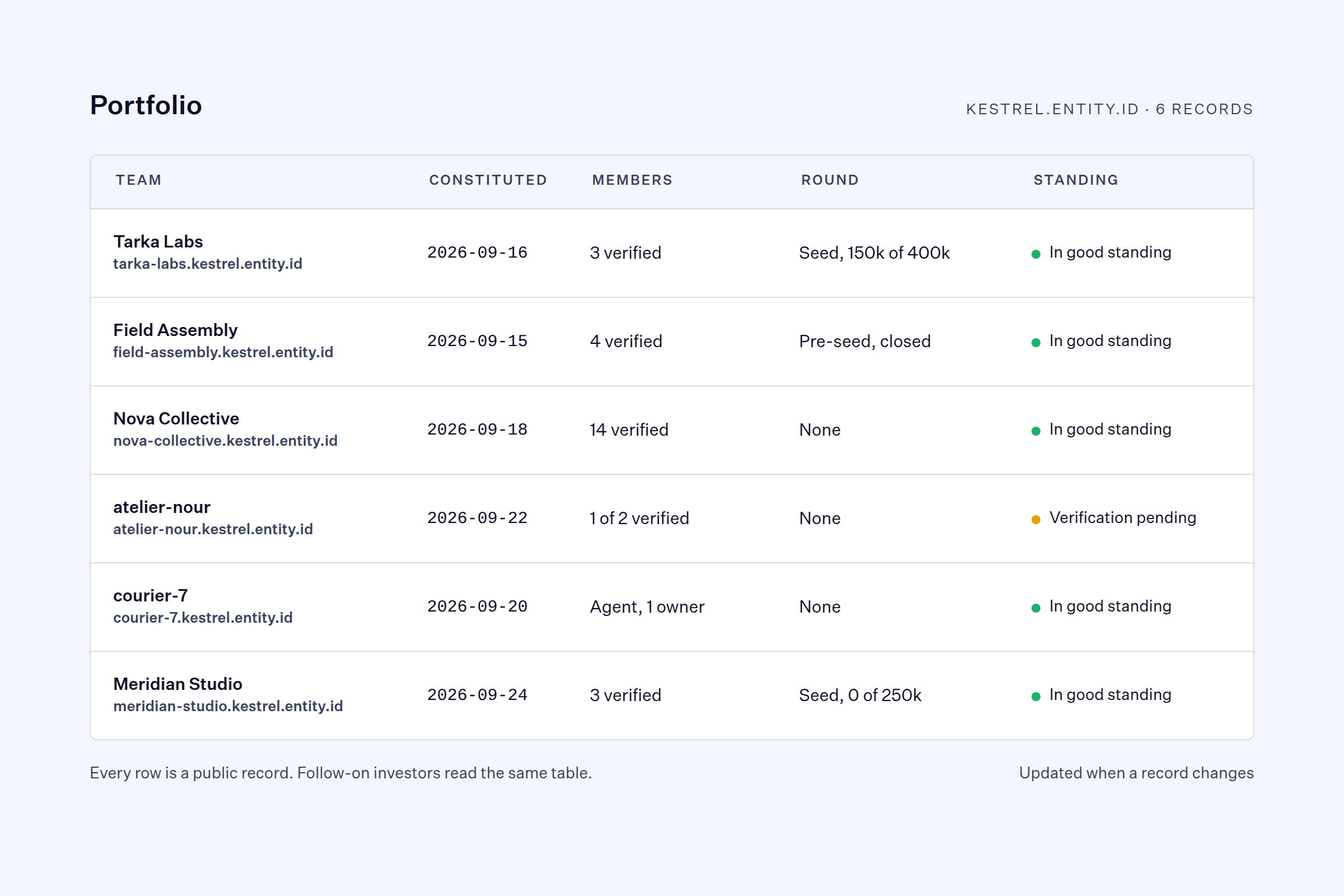Screen dimensions: 1344x896
Task: Click the '1 of 2 verified' members cell
Action: pyautogui.click(x=640, y=519)
